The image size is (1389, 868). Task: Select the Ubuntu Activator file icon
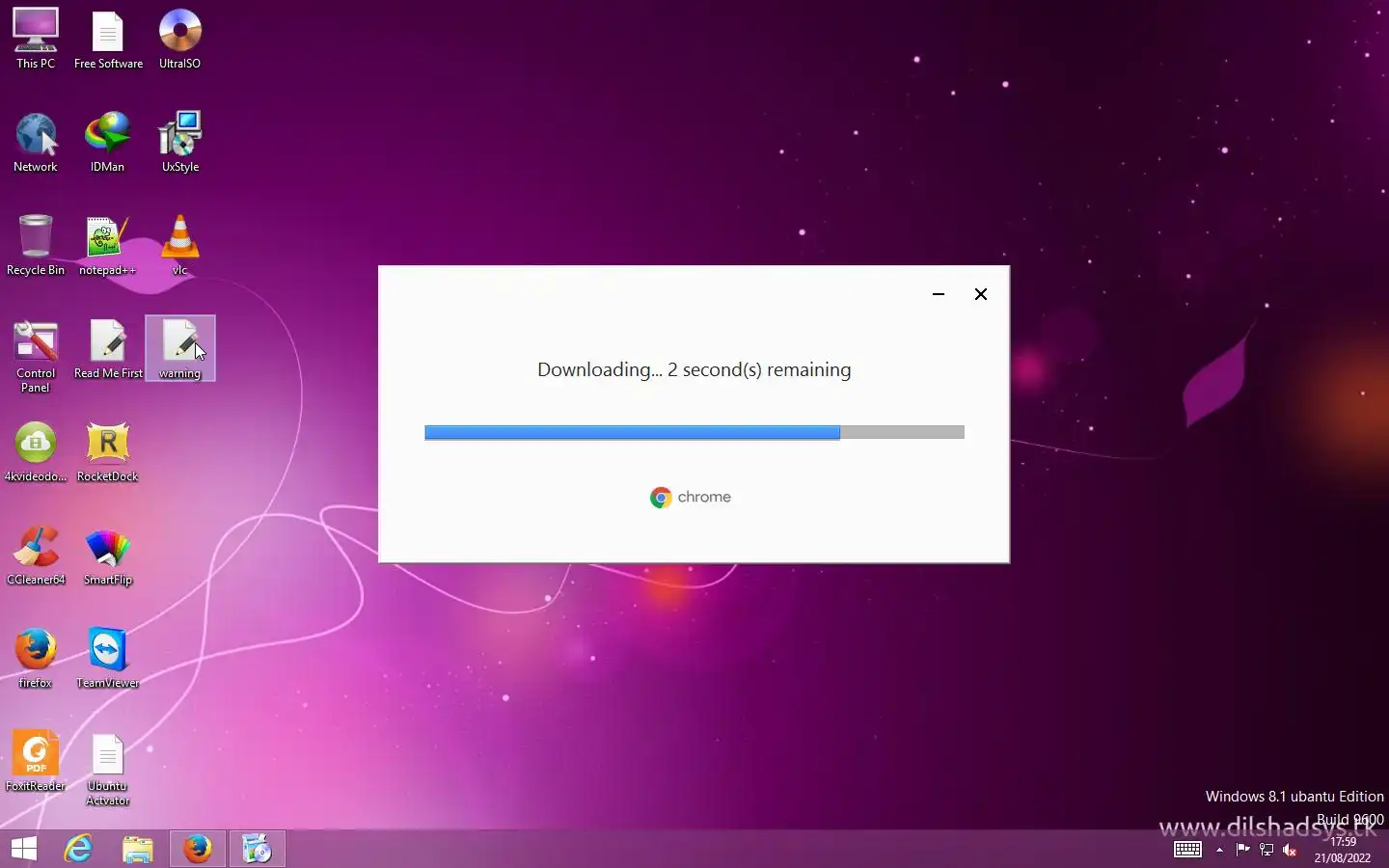[x=108, y=769]
